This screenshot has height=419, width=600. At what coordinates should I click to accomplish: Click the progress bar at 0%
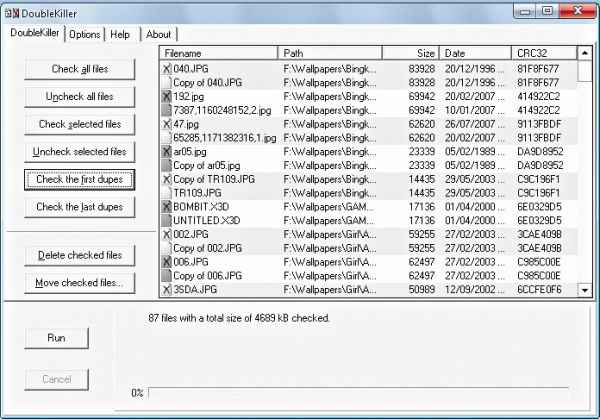pos(358,393)
